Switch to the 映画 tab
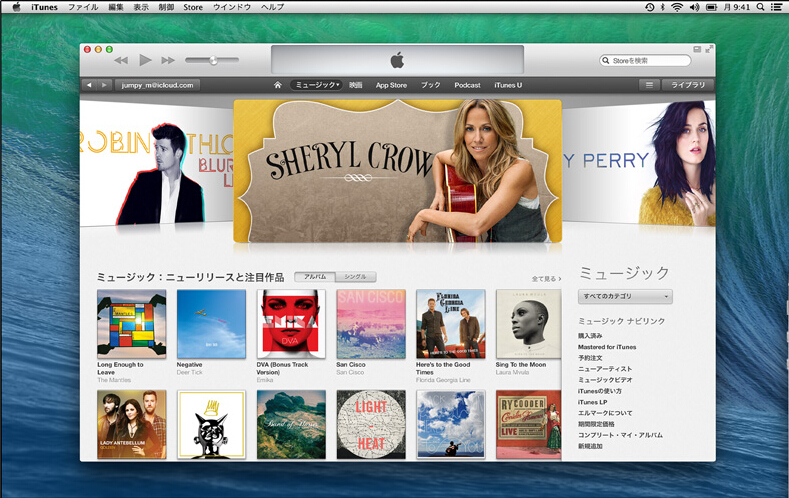Screen dimensions: 789x498 click(x=356, y=85)
